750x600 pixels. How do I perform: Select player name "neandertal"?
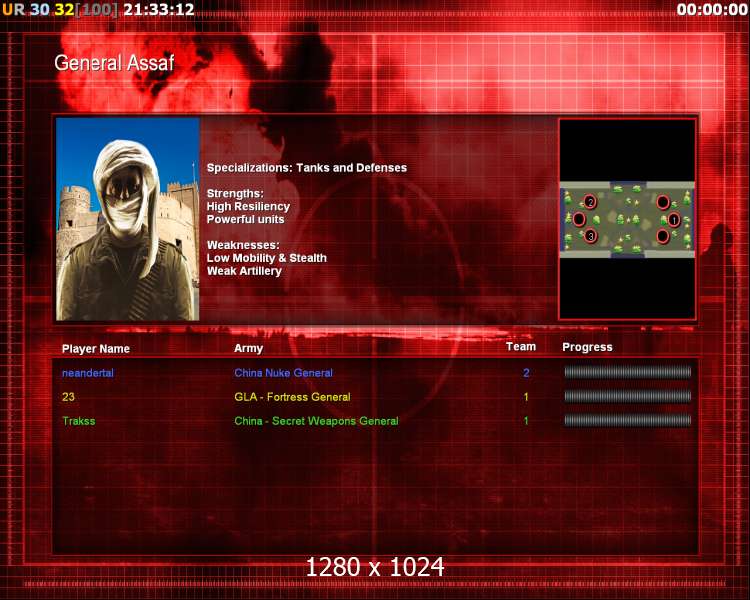coord(88,373)
